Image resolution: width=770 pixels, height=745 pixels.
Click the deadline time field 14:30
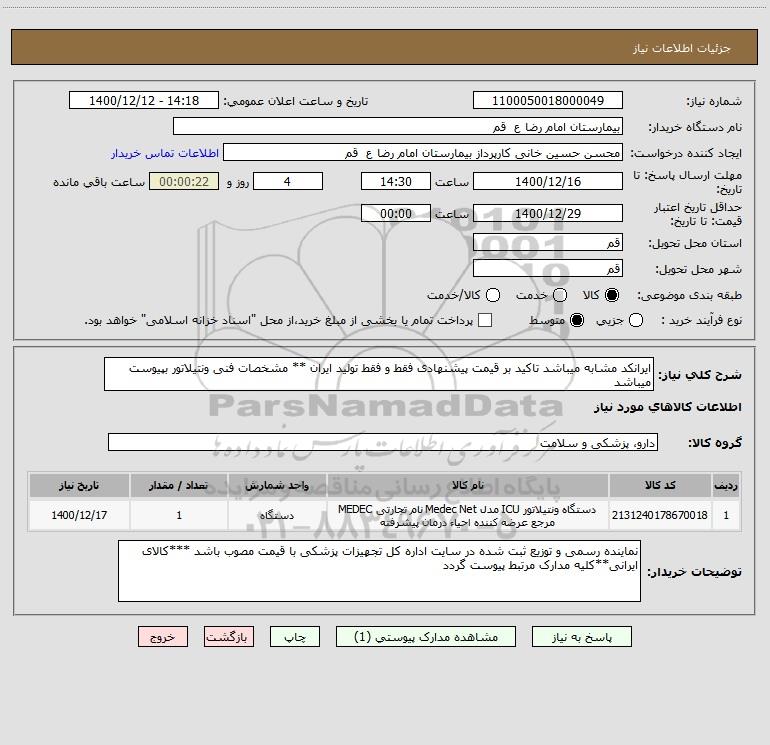pyautogui.click(x=396, y=181)
